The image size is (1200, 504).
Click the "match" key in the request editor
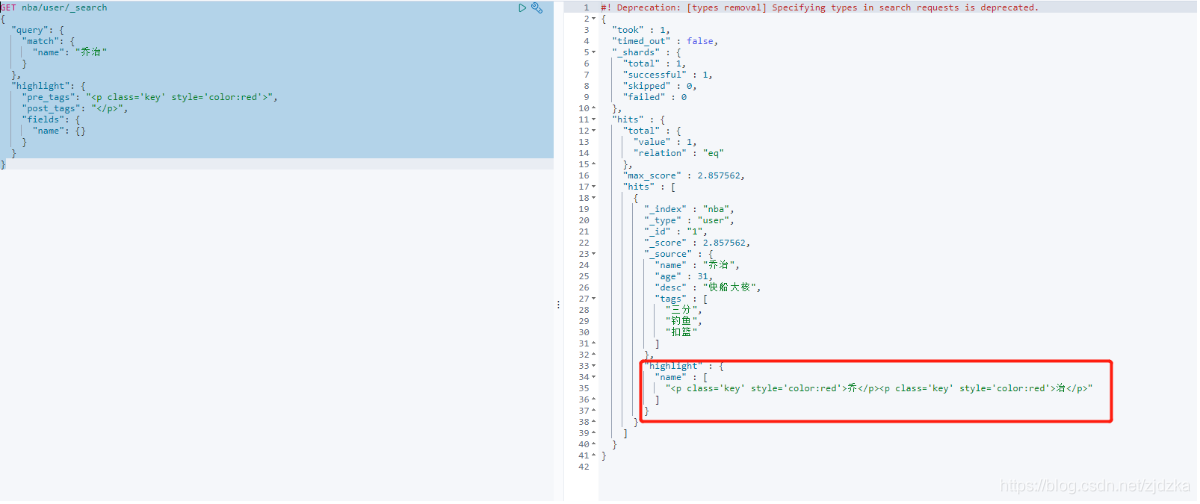pos(39,41)
